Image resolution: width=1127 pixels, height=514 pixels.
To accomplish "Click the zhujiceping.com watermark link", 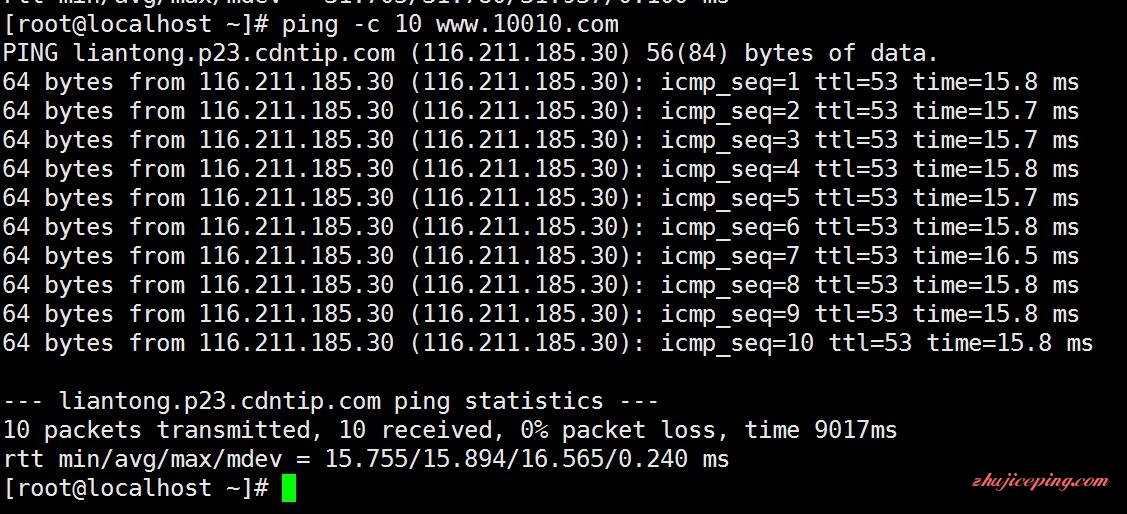I will 1039,481.
